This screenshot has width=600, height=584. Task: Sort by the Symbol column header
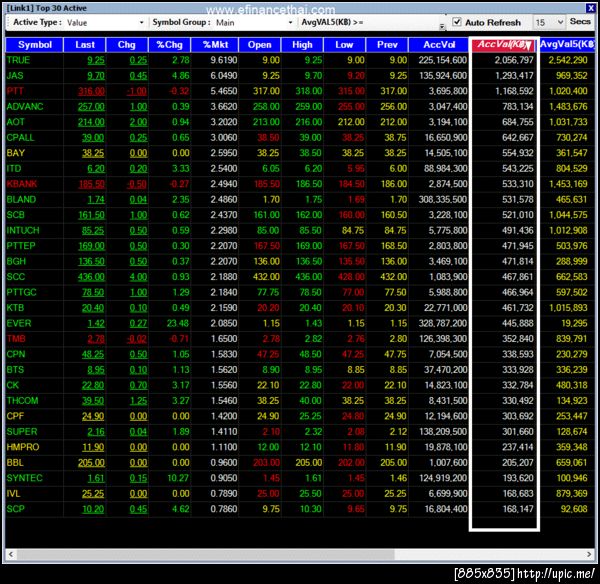34,45
